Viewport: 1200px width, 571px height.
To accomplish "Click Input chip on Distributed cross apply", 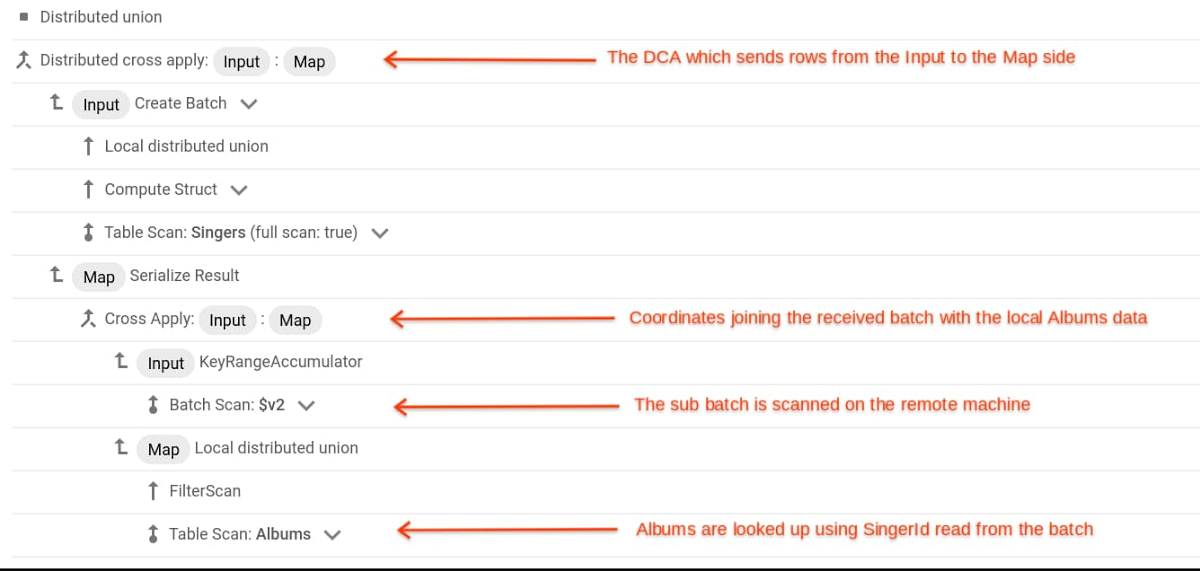I will pyautogui.click(x=241, y=61).
